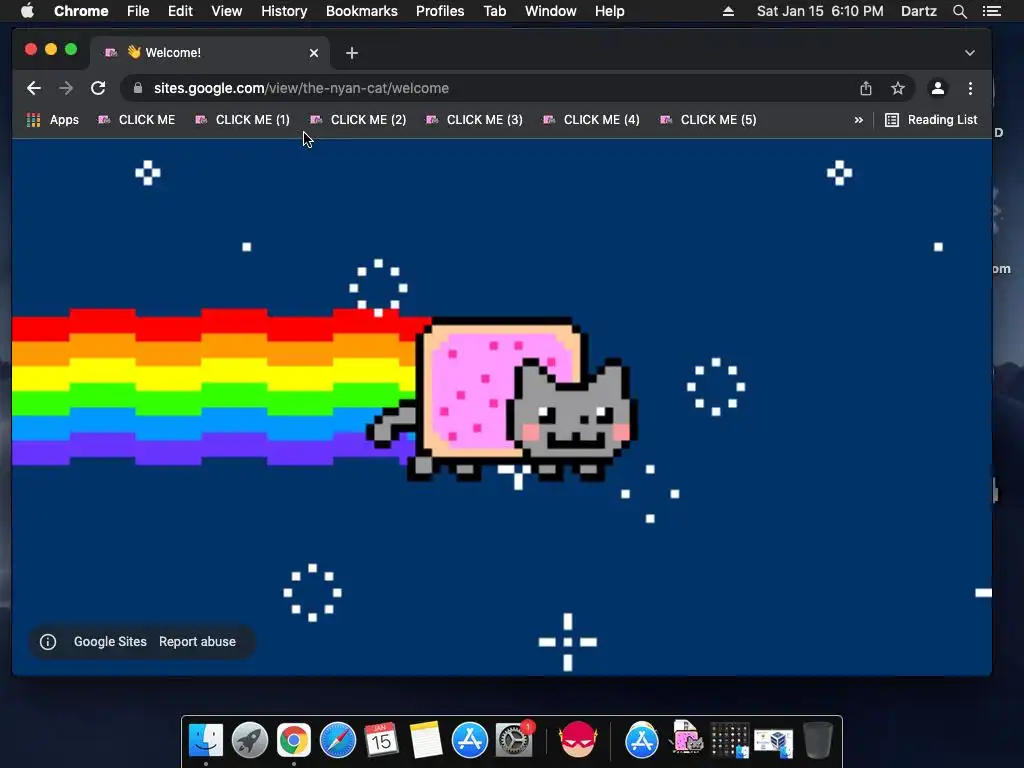1024x768 pixels.
Task: Open the CLICK ME (5) bookmark
Action: (708, 120)
